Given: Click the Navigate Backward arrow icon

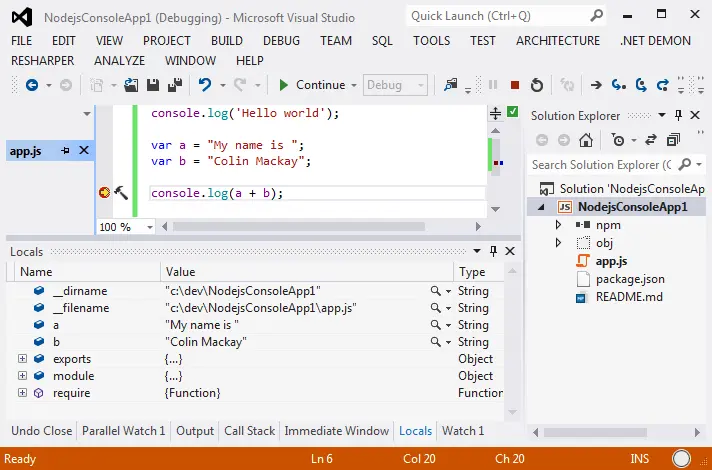Looking at the screenshot, I should 32,85.
